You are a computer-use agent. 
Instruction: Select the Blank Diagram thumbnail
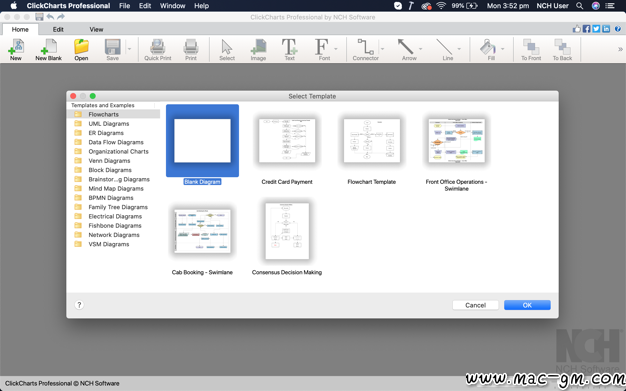click(x=202, y=141)
